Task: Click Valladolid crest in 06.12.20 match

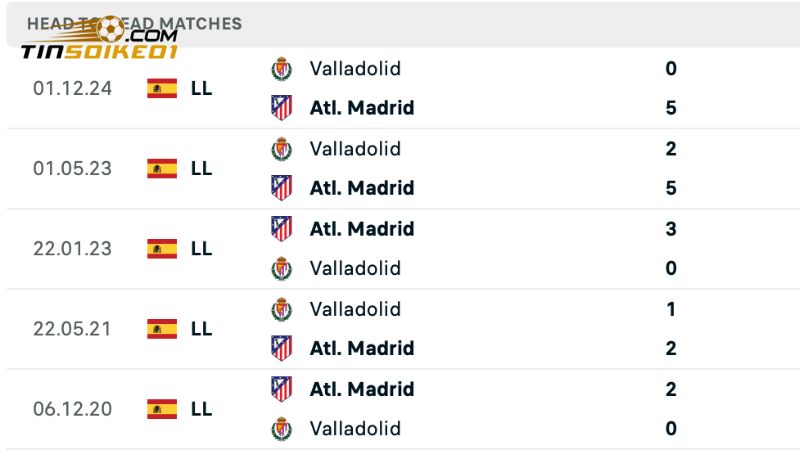Action: [x=282, y=428]
